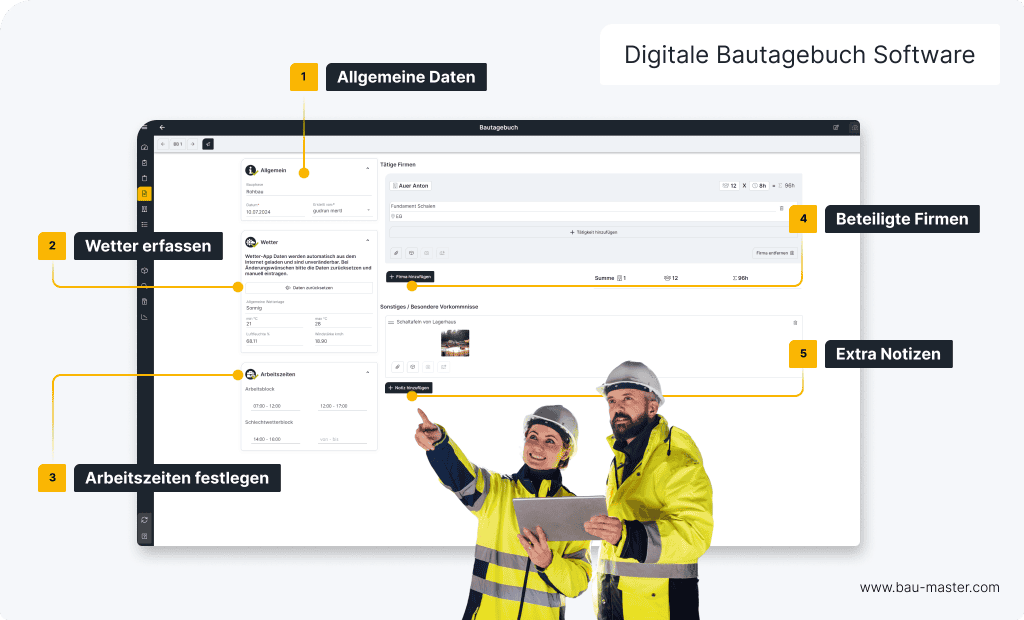Click the Datum field showing 10.07.2024

point(257,210)
